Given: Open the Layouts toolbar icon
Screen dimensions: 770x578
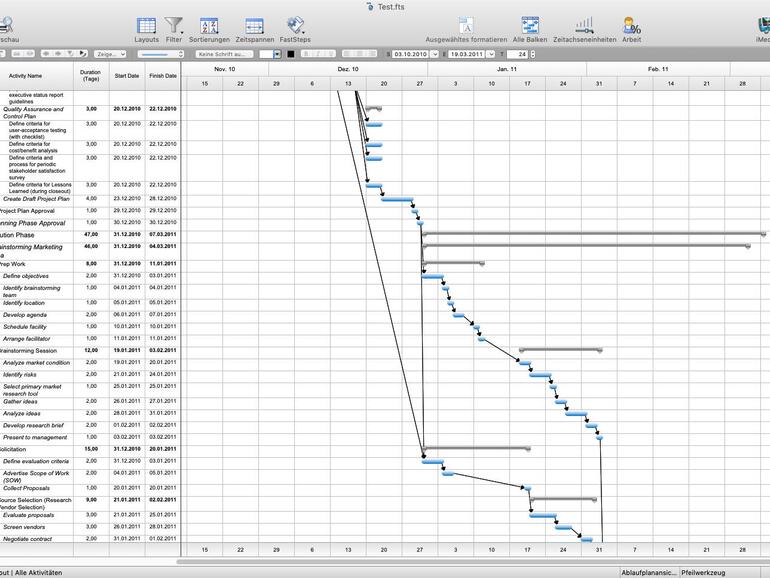Looking at the screenshot, I should click(146, 26).
